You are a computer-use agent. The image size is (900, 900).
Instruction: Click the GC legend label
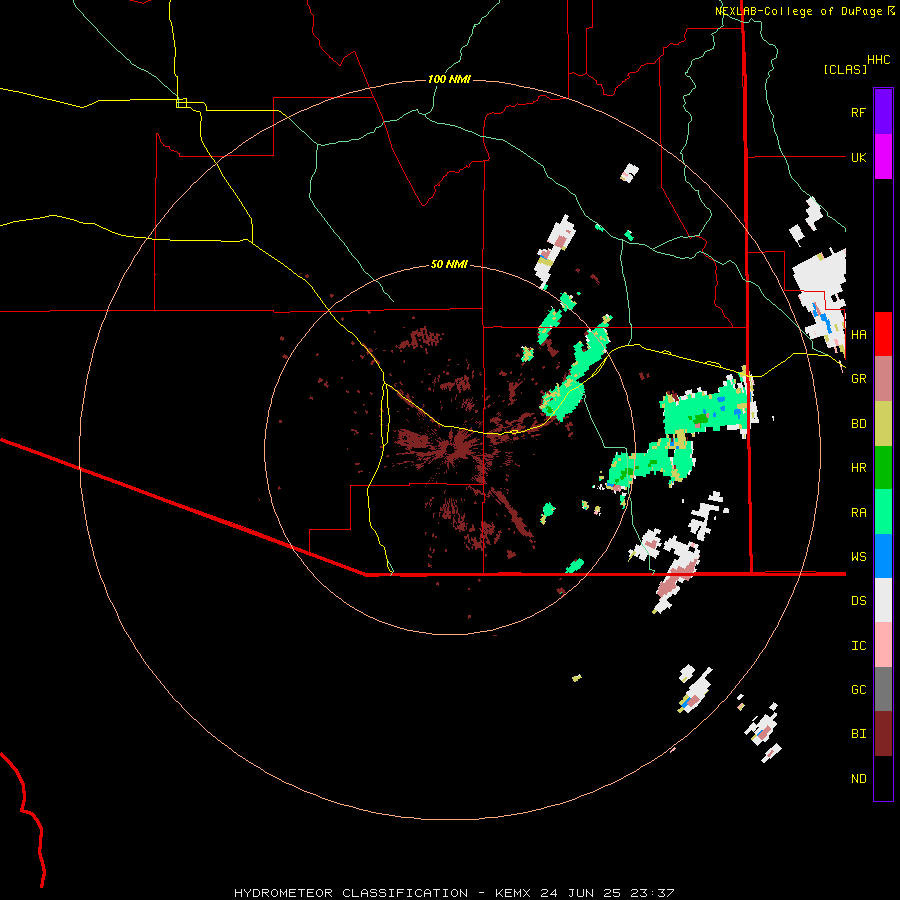point(858,690)
